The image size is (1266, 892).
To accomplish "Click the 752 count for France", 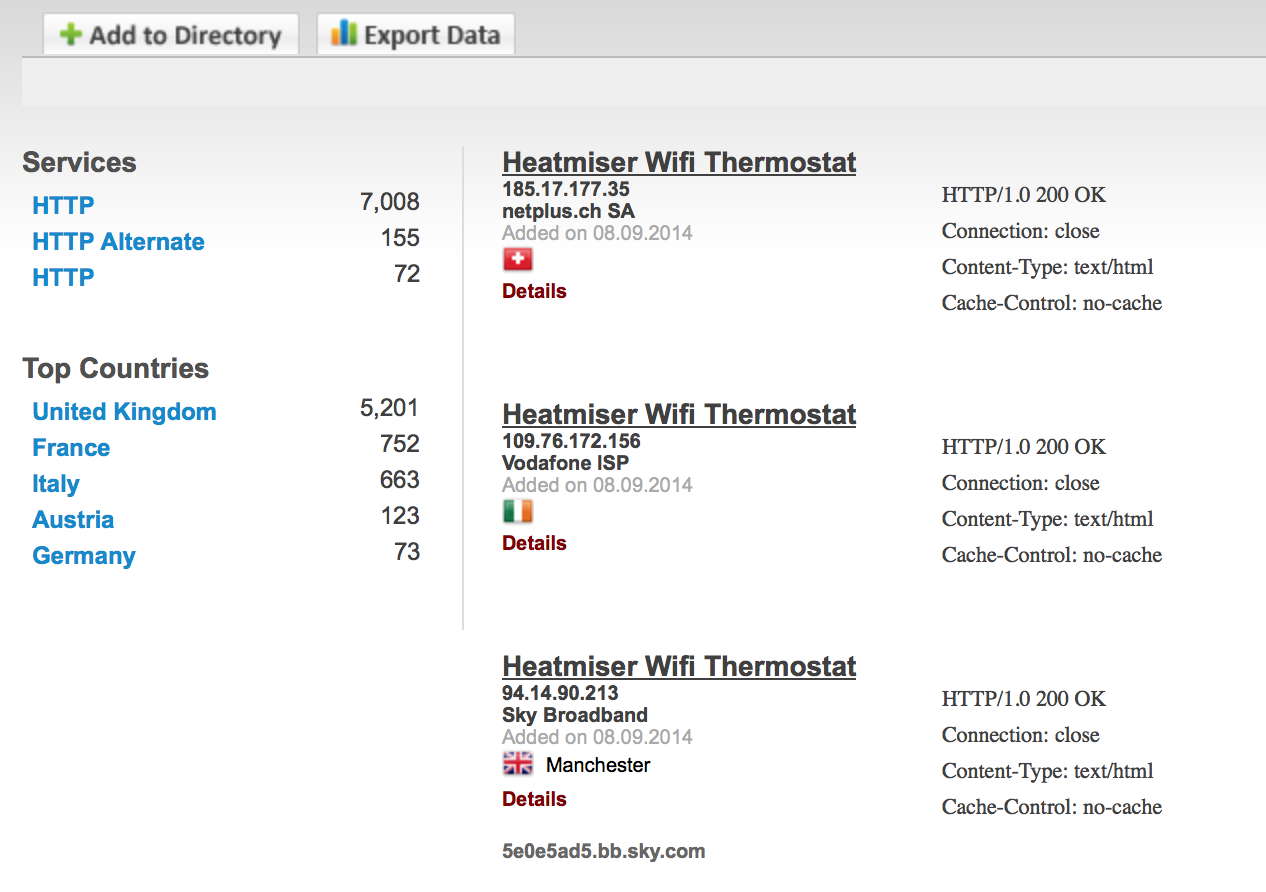I will click(400, 444).
